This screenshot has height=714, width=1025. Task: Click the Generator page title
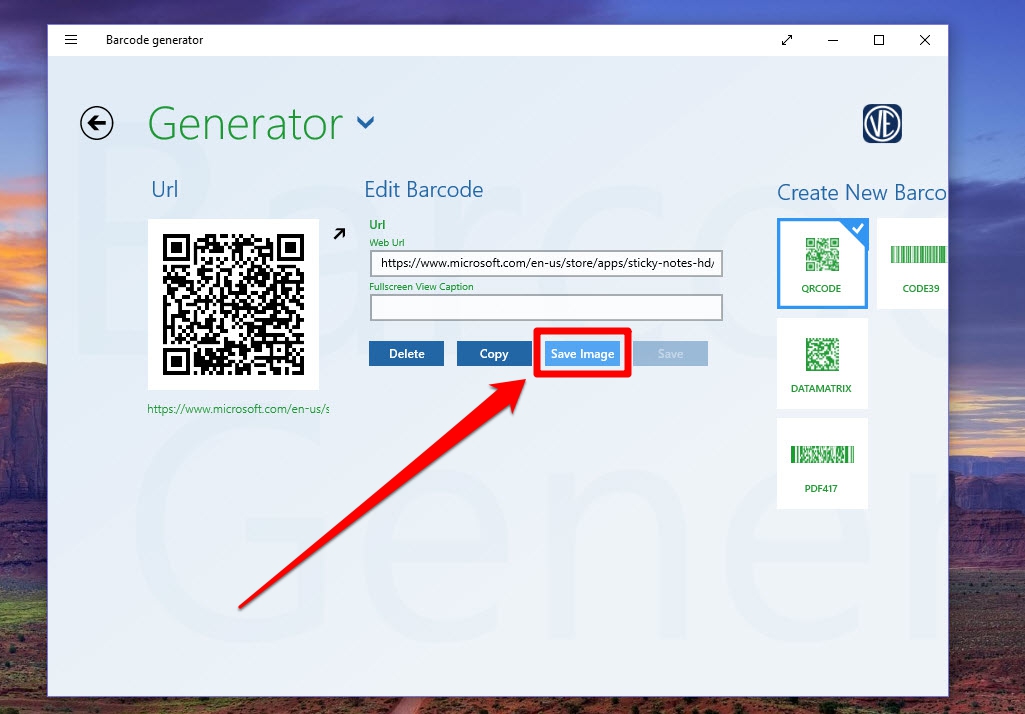click(245, 124)
